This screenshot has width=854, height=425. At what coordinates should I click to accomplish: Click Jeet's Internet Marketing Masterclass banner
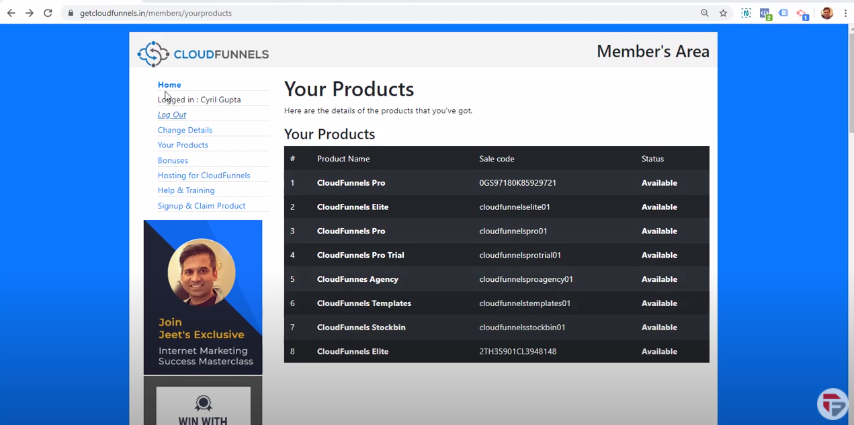pyautogui.click(x=203, y=296)
